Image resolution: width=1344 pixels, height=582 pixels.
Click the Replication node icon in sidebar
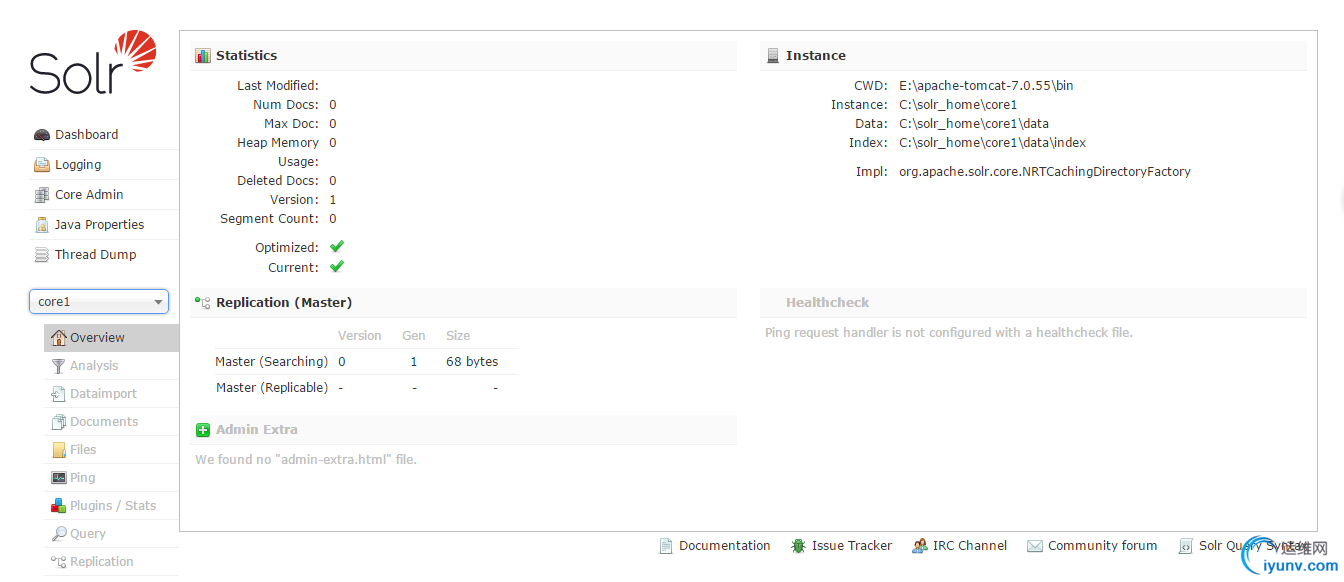59,562
